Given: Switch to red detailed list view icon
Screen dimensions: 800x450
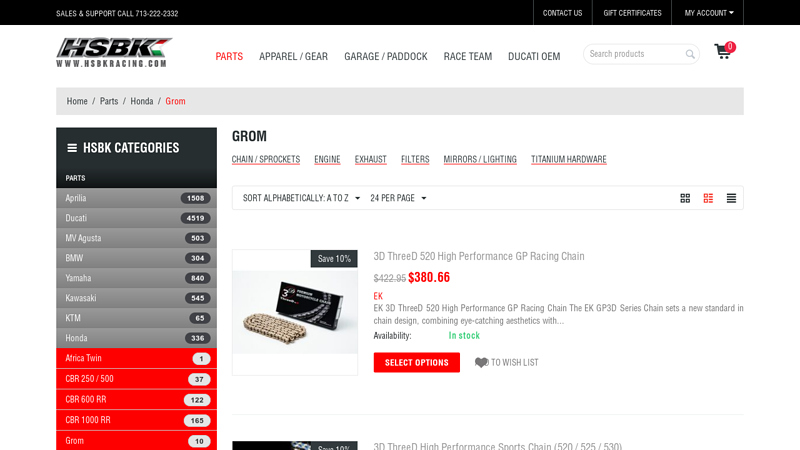Looking at the screenshot, I should (x=708, y=198).
